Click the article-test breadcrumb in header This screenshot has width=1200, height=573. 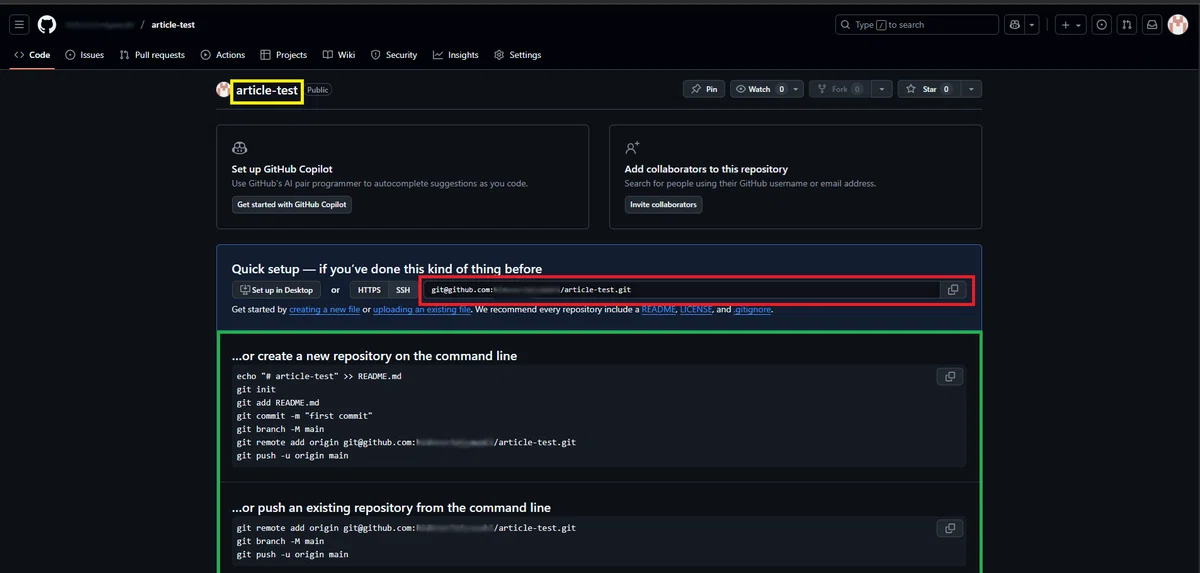(173, 25)
